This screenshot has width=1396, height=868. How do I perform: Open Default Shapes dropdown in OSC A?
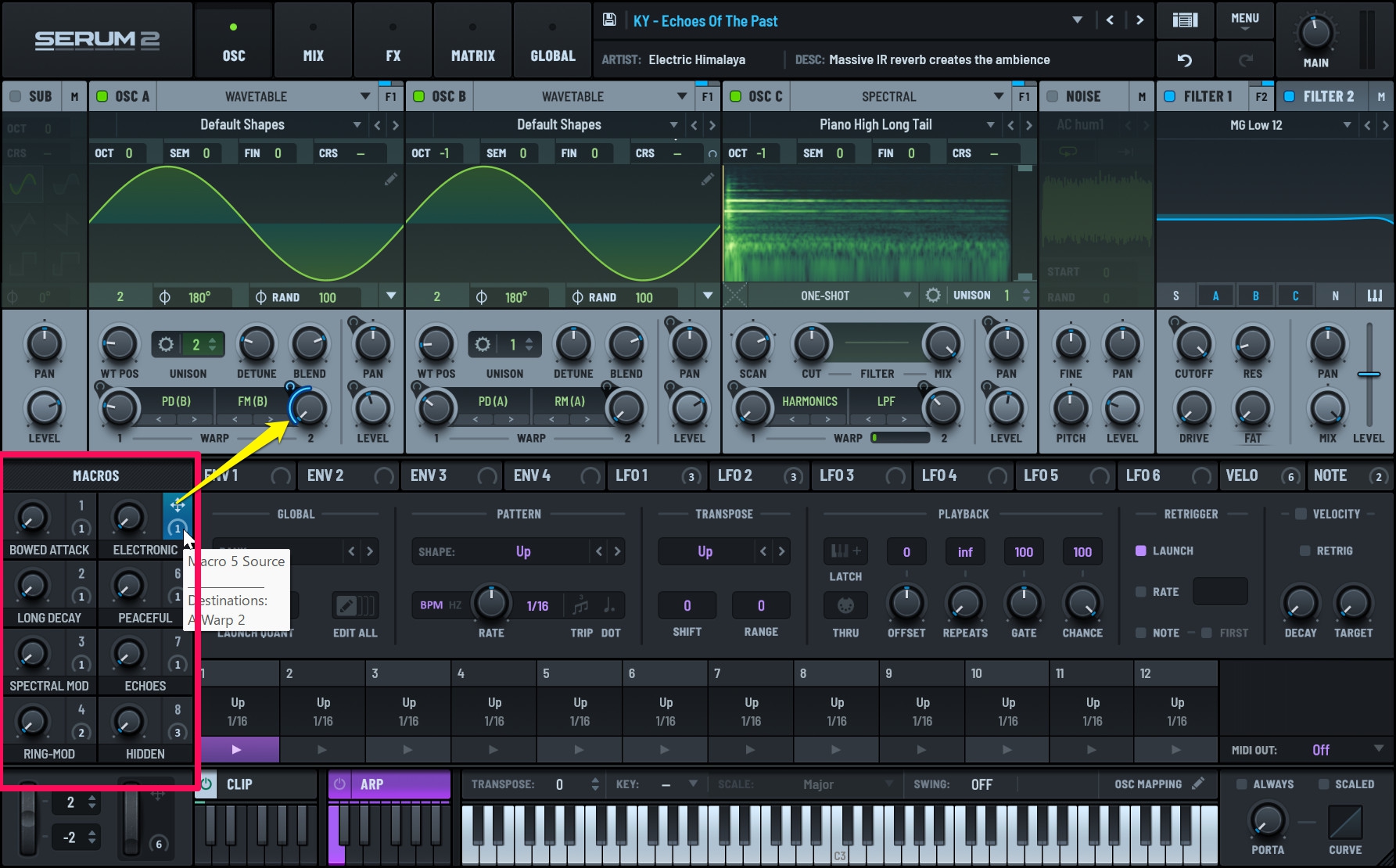click(x=357, y=125)
